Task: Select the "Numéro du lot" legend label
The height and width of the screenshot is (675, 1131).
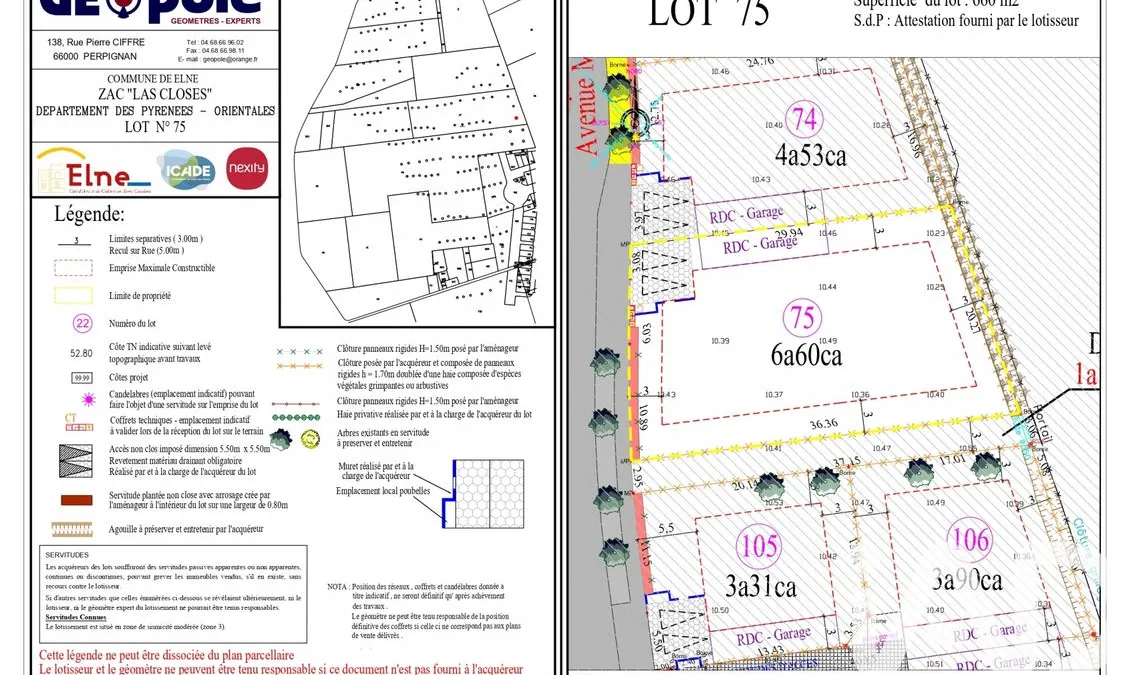Action: click(133, 324)
